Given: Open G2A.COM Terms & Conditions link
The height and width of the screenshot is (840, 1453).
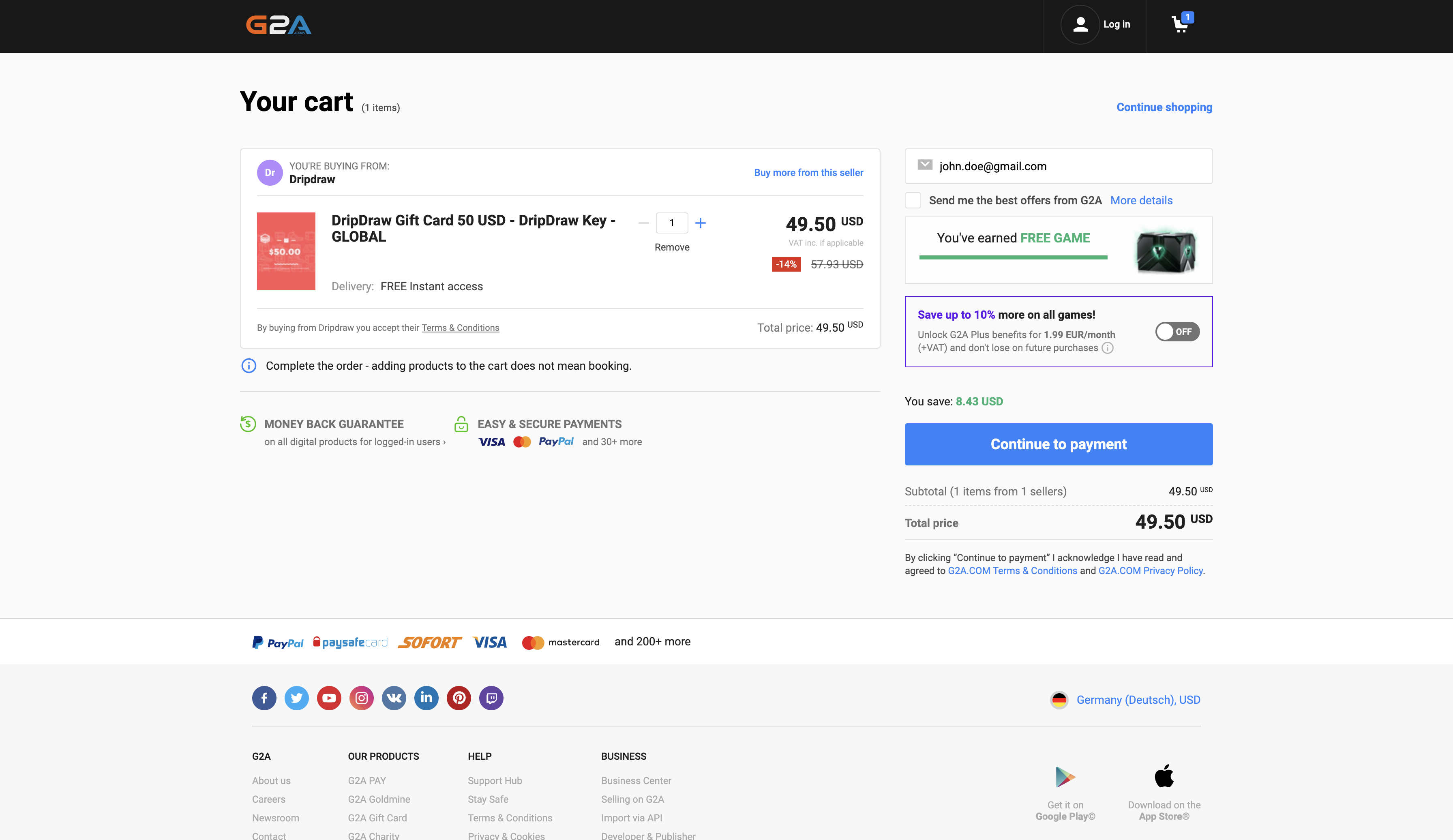Looking at the screenshot, I should [1012, 571].
